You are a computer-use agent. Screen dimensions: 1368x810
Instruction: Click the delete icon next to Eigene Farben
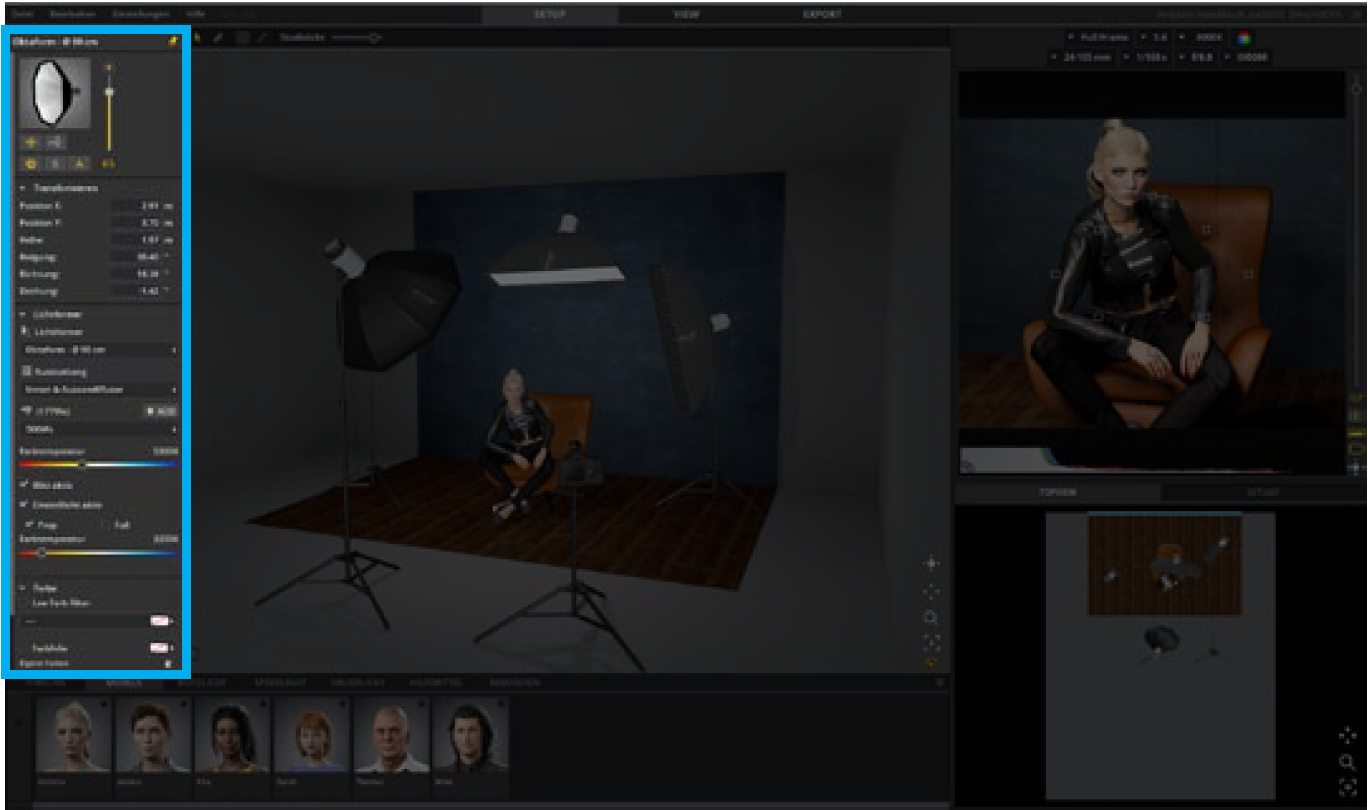167,663
